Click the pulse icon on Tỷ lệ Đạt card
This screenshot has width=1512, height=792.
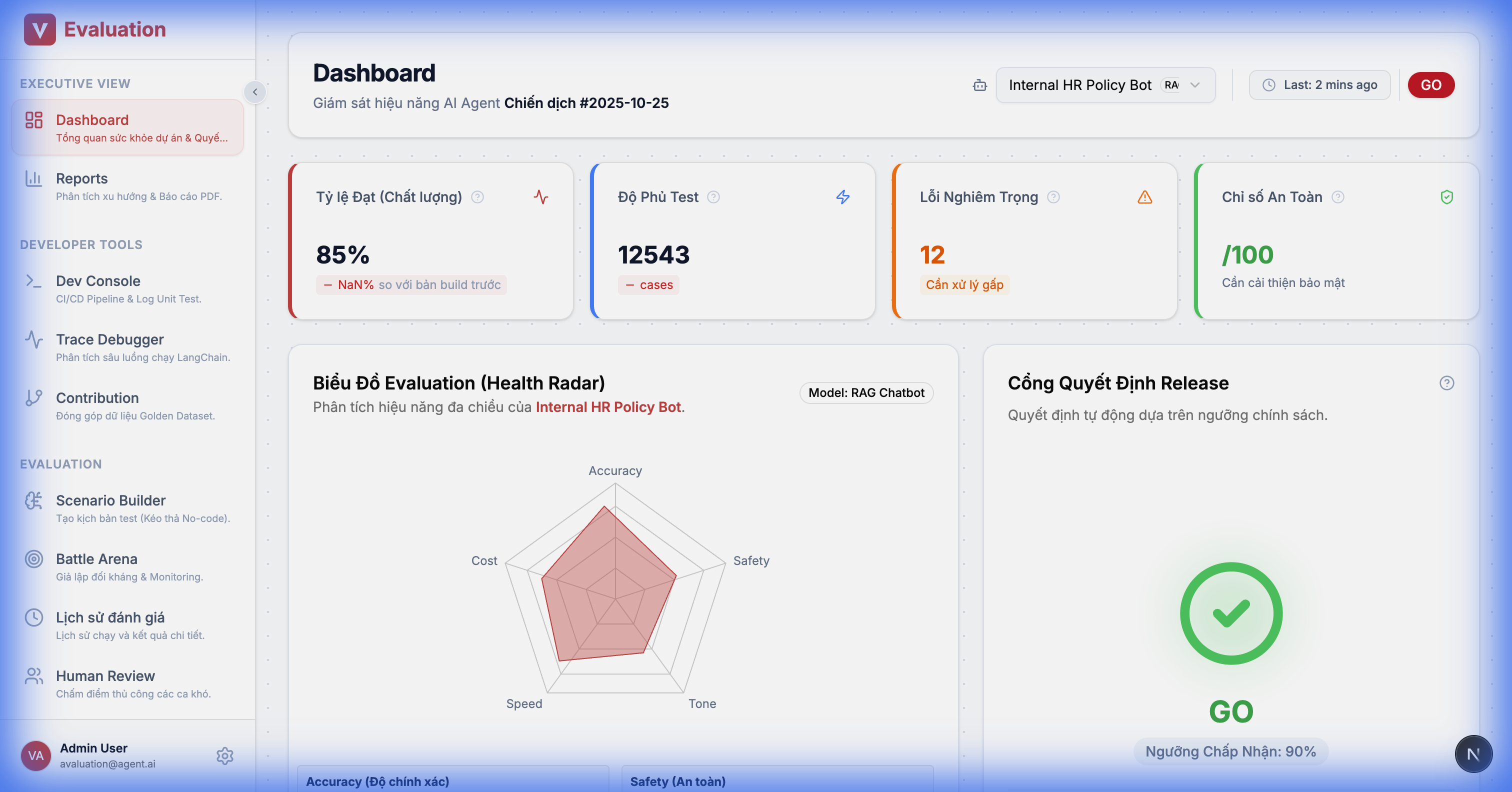click(540, 197)
